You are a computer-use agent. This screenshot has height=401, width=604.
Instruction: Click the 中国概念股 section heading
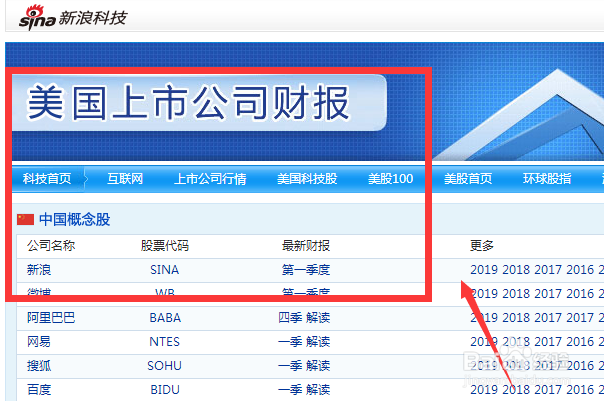(x=75, y=220)
